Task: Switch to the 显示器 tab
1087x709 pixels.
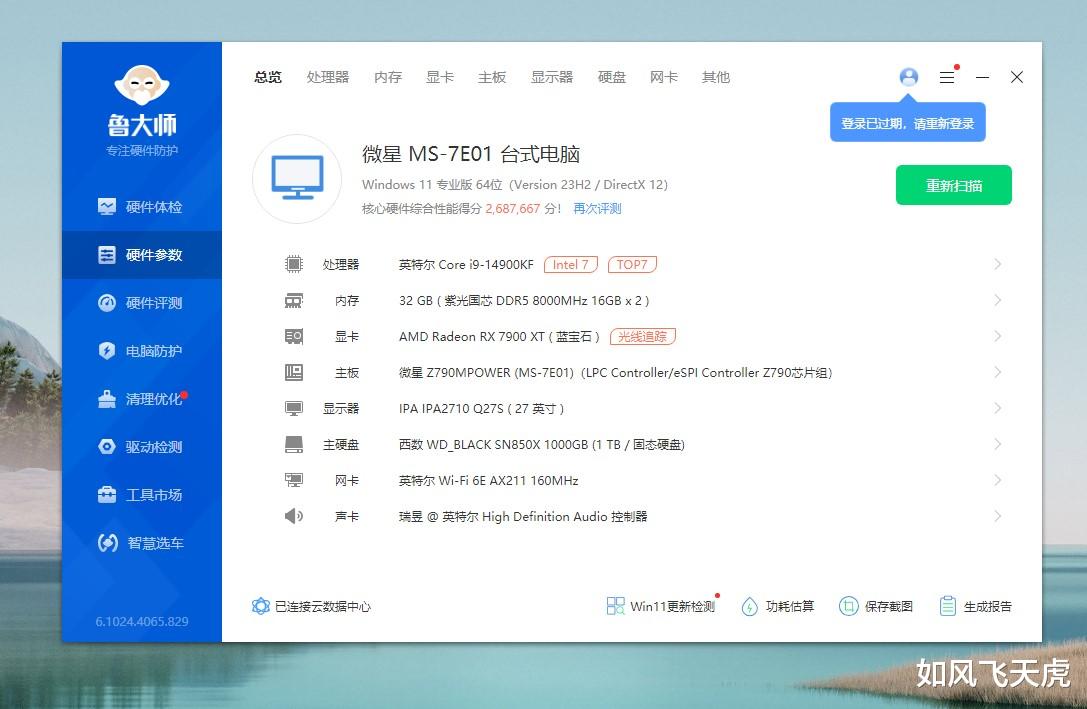Action: click(x=552, y=77)
